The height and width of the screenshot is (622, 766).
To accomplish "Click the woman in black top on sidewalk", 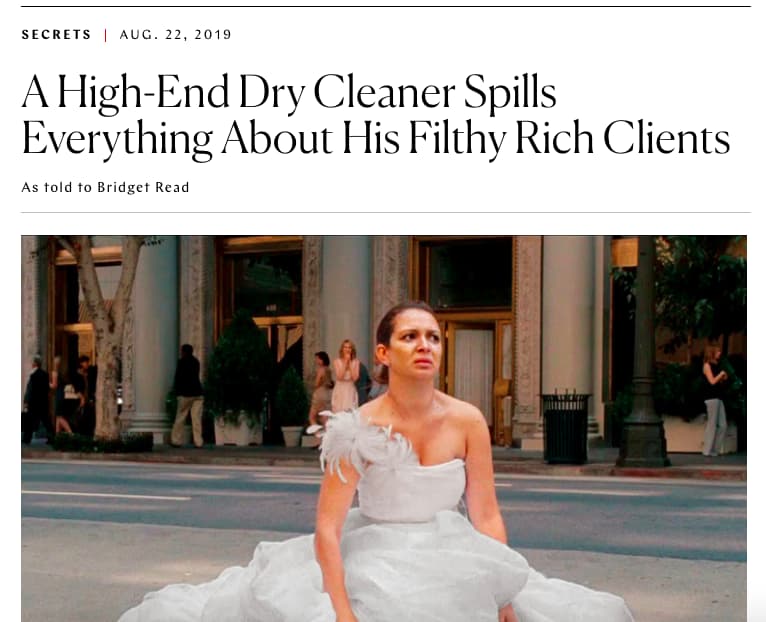I will 714,401.
